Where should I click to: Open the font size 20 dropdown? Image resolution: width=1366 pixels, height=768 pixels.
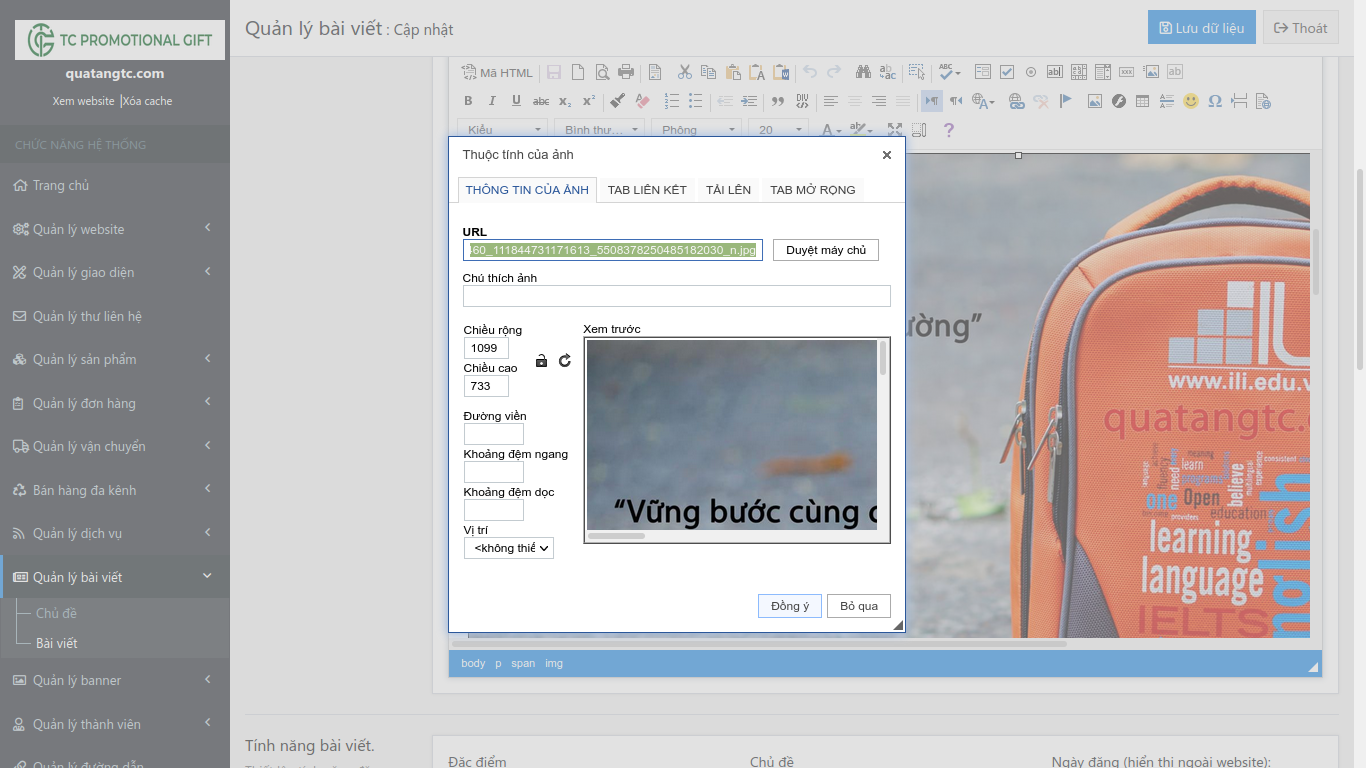click(x=777, y=130)
